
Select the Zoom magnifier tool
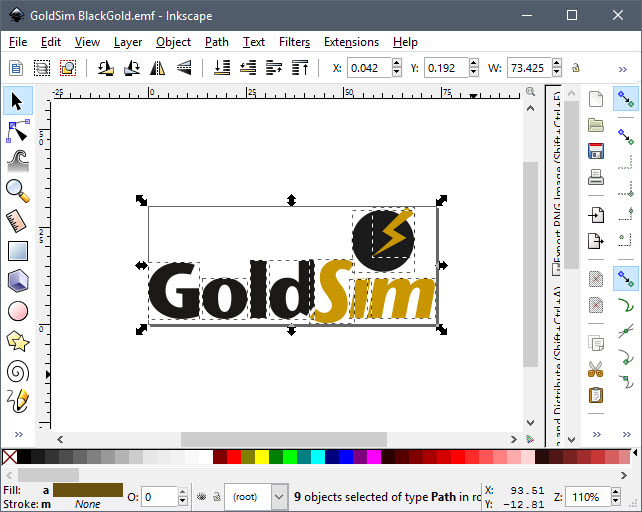pyautogui.click(x=18, y=191)
